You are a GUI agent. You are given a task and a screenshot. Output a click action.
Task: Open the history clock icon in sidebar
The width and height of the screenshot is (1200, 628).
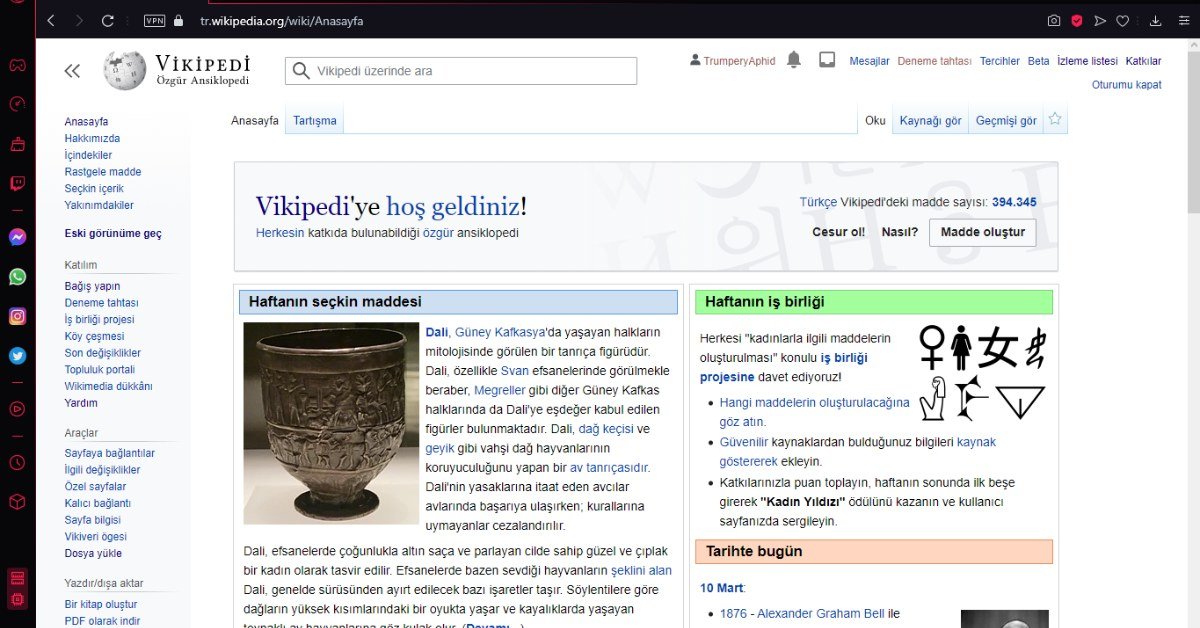17,462
